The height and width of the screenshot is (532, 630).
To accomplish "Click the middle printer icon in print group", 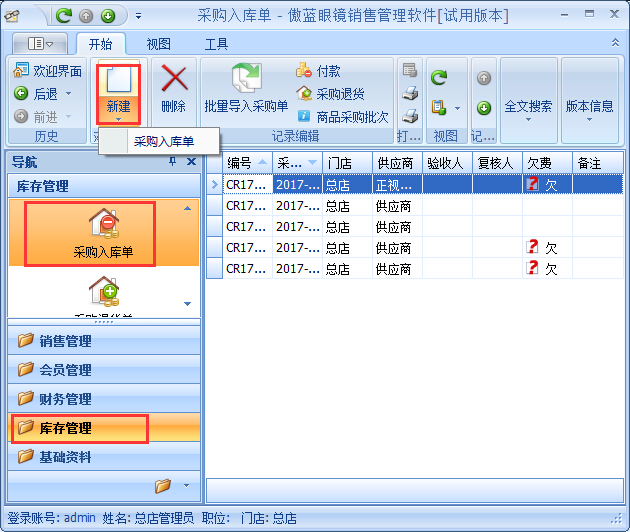I will tap(410, 93).
